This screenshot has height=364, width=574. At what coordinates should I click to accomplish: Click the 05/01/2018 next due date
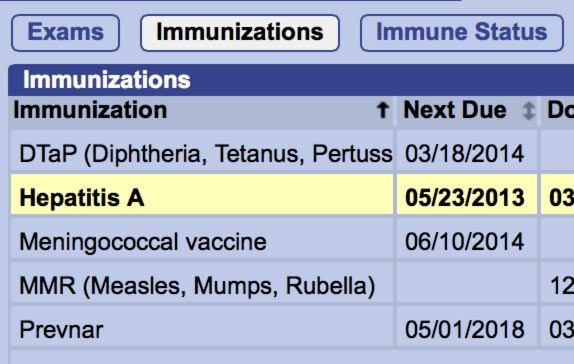click(464, 330)
